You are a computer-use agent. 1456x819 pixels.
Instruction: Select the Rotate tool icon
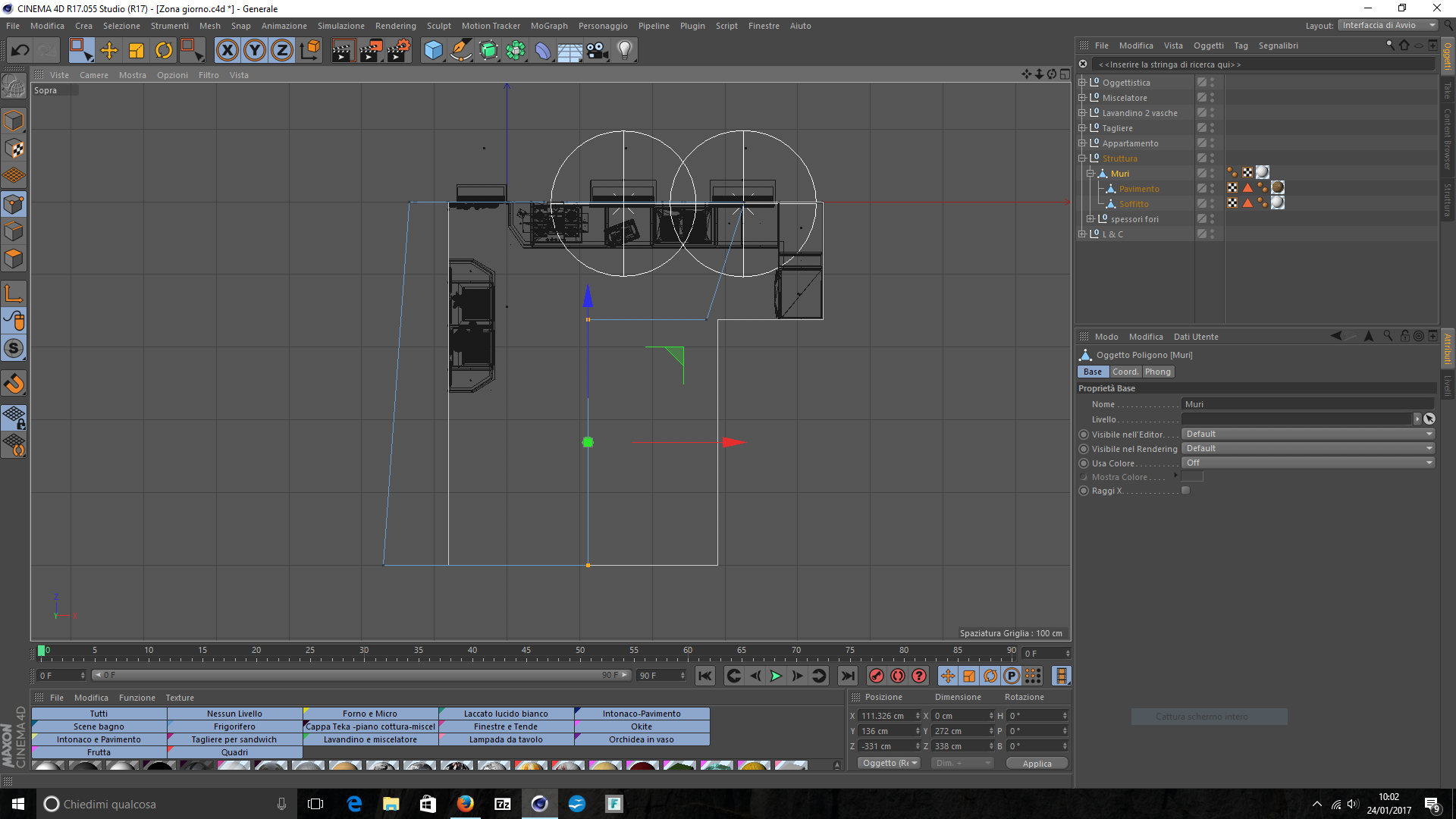click(x=164, y=51)
